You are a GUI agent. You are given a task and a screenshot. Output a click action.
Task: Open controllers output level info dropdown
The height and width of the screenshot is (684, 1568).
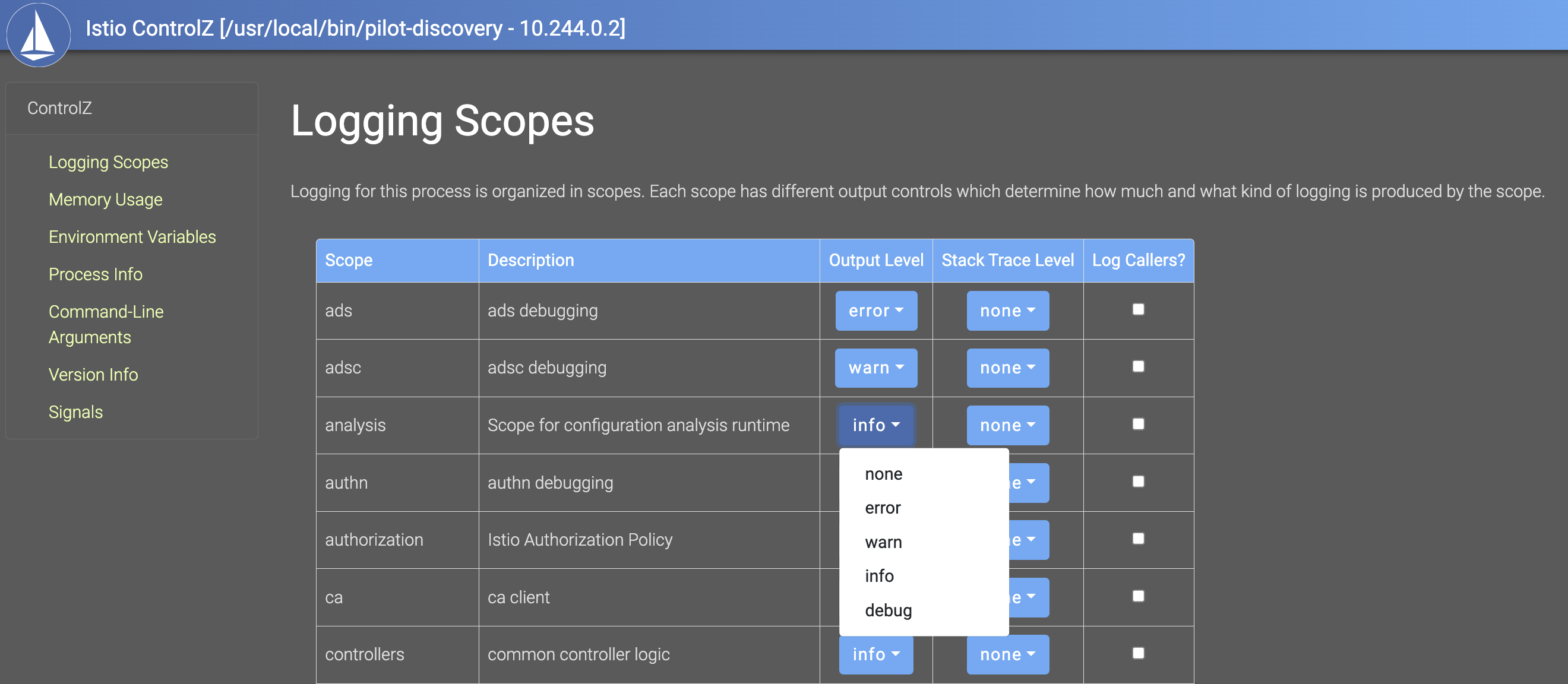click(x=875, y=654)
